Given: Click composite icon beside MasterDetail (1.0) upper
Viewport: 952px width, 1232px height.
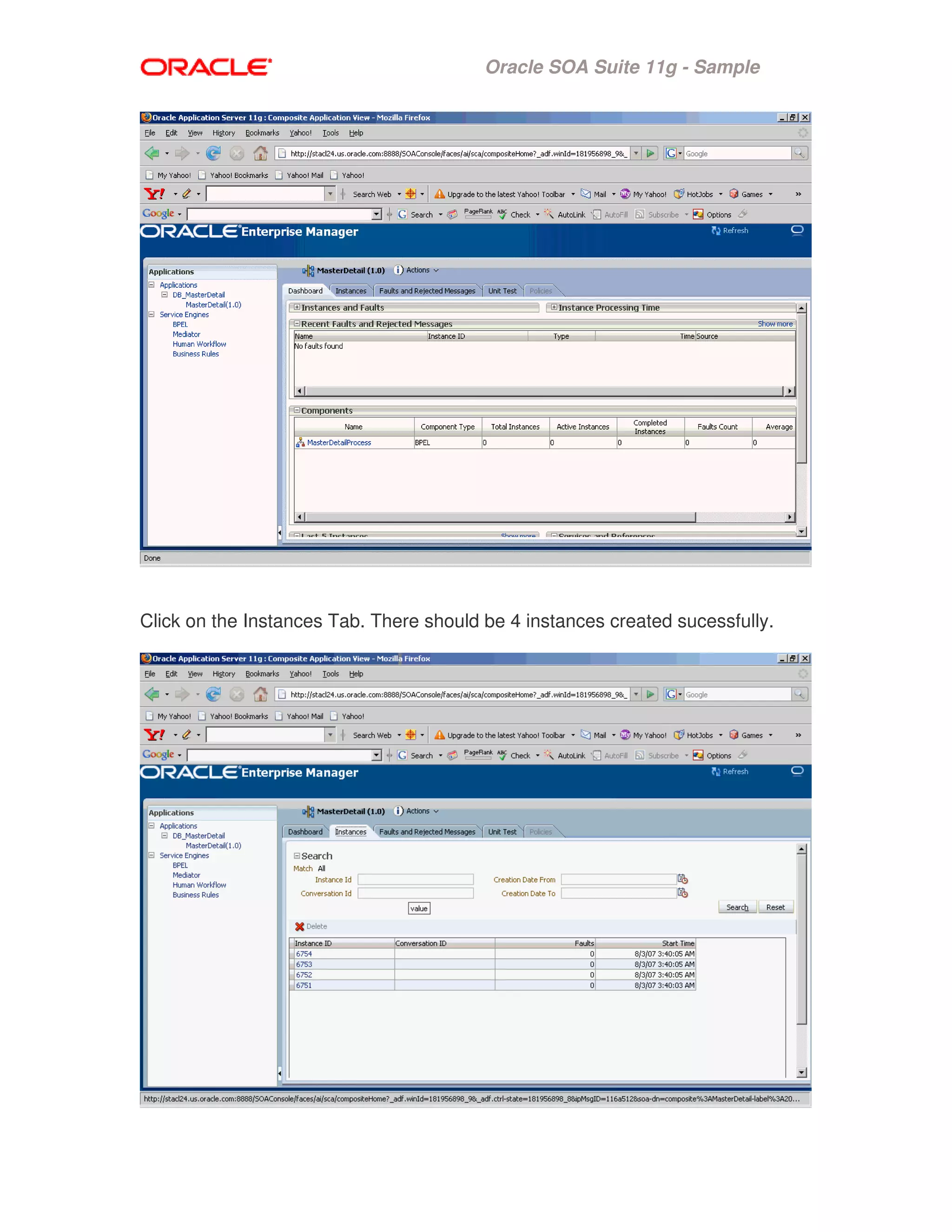Looking at the screenshot, I should coord(308,271).
